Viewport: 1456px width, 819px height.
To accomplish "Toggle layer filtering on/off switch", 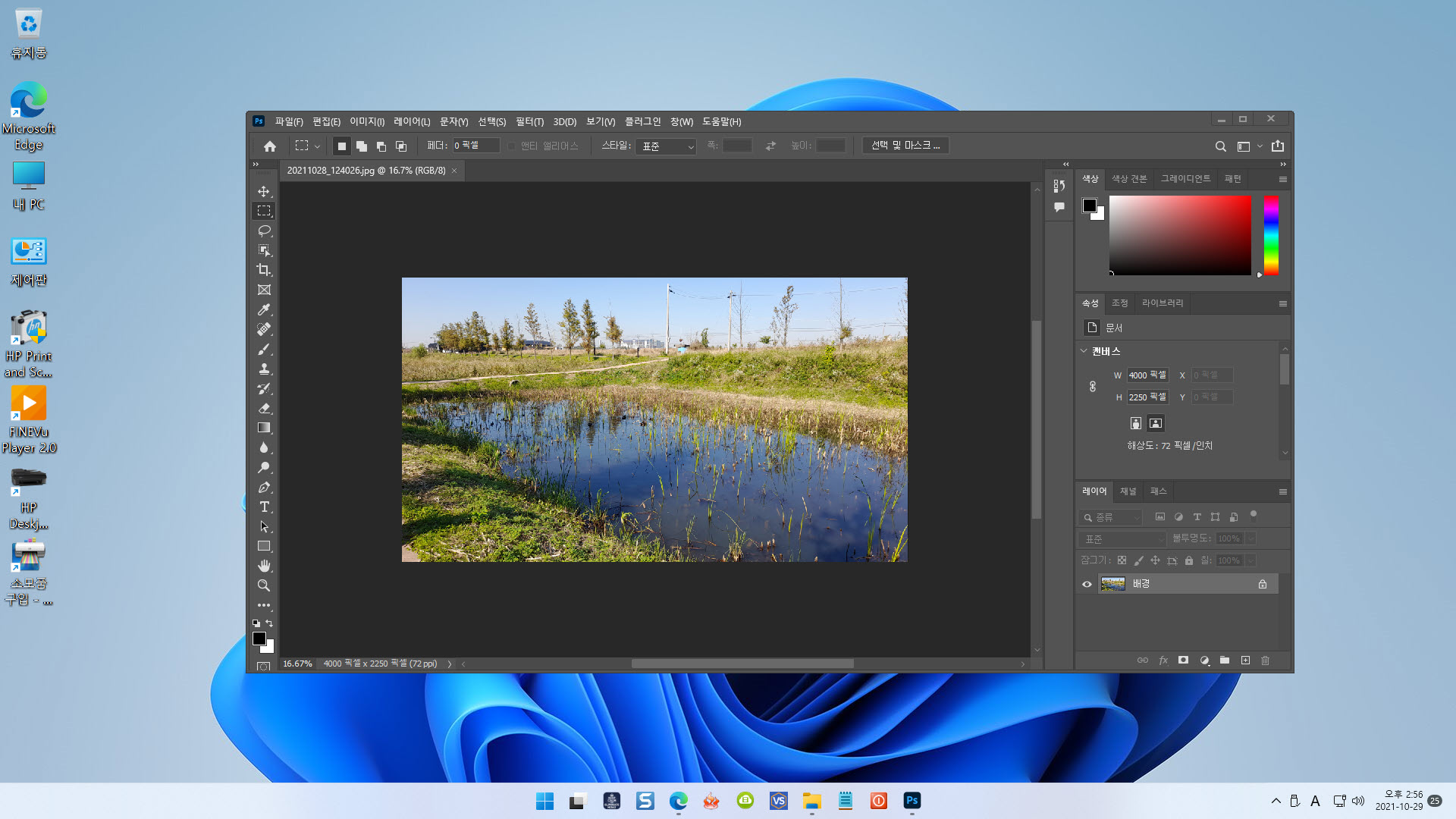I will pyautogui.click(x=1254, y=516).
